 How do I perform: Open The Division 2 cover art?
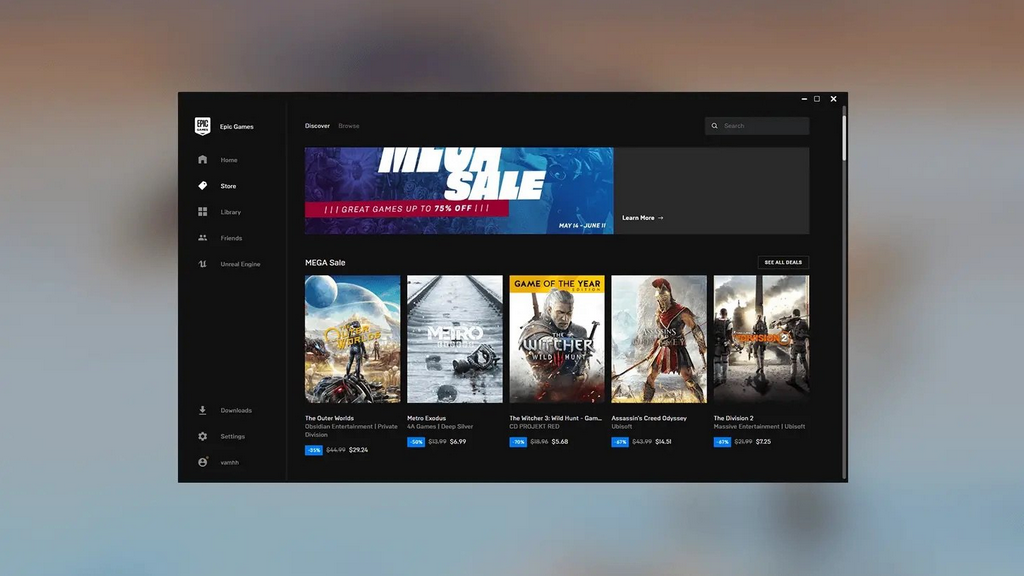pyautogui.click(x=761, y=339)
